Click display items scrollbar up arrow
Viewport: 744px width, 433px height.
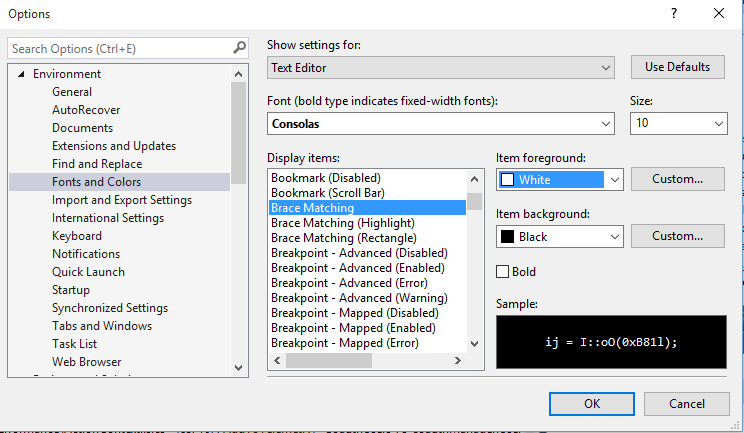474,179
